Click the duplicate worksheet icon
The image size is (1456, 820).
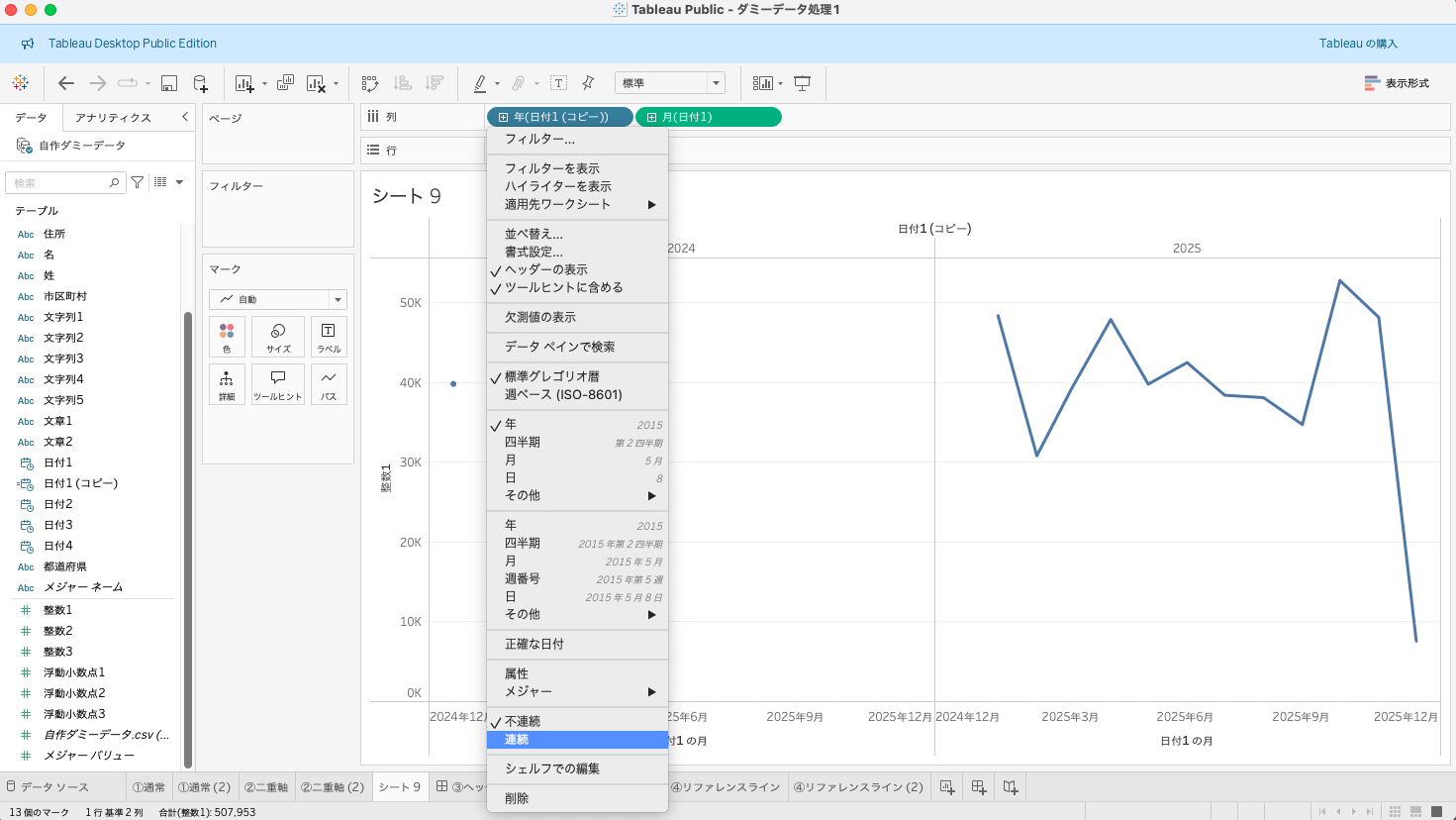tap(285, 83)
